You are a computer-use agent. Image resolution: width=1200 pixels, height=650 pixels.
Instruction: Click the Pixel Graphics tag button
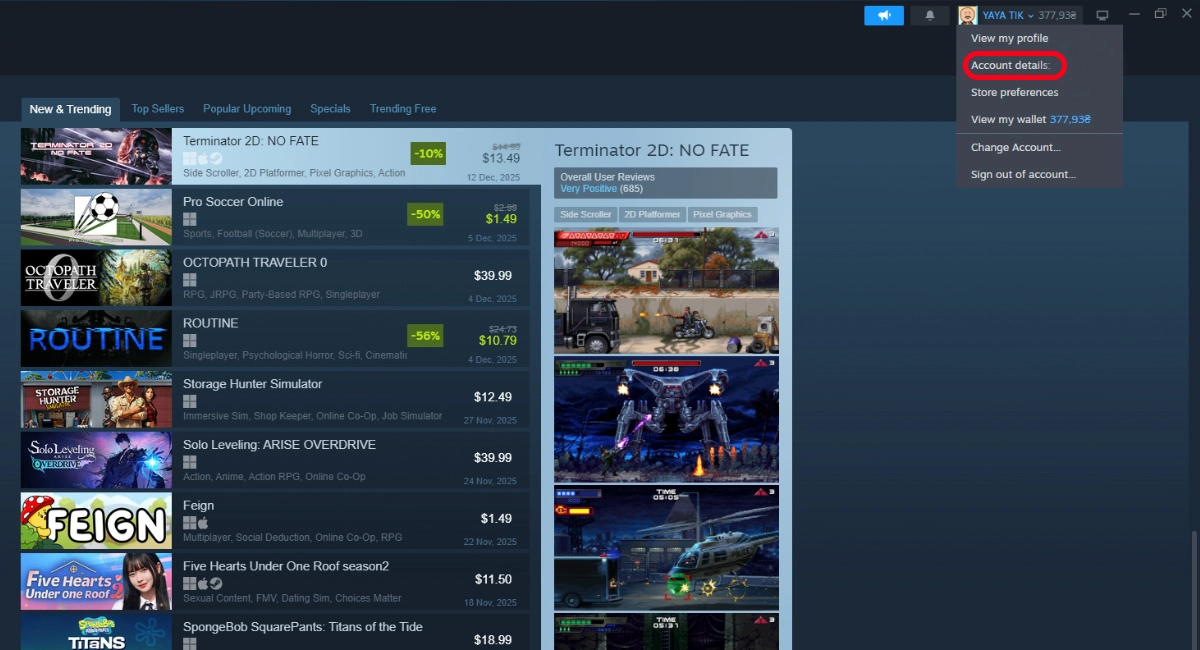(723, 215)
